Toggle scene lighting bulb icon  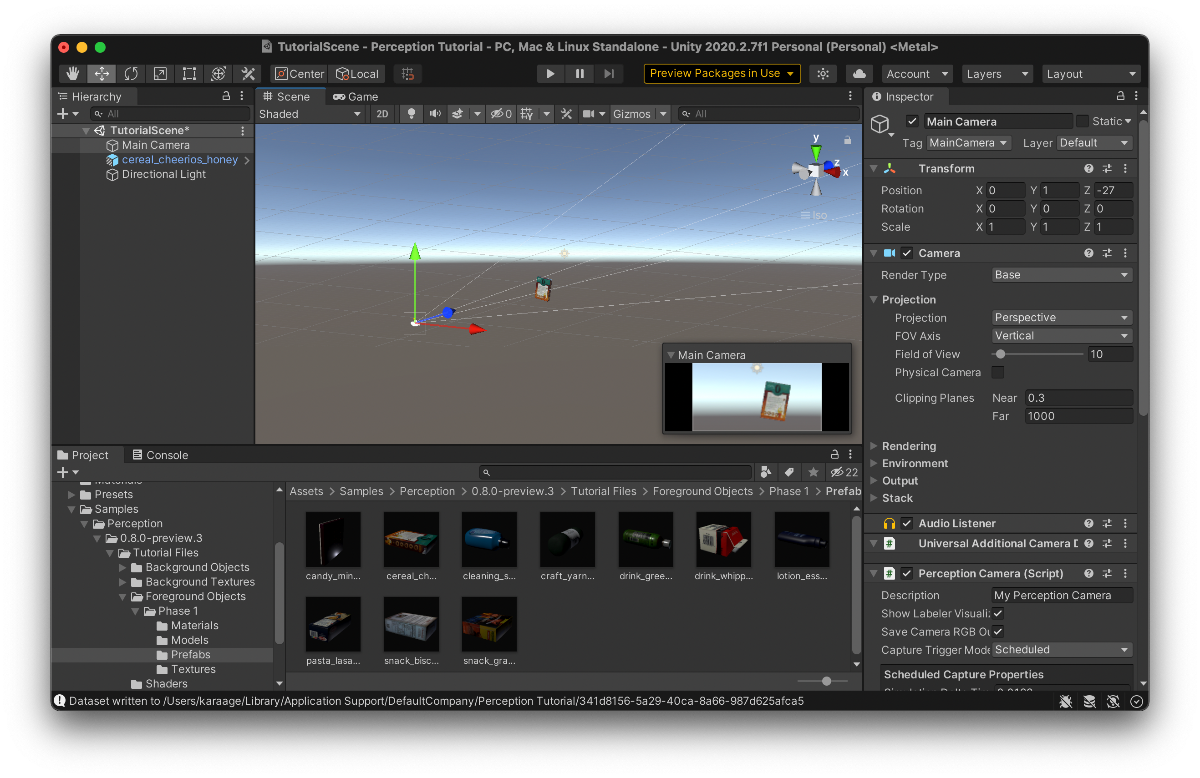[x=410, y=114]
